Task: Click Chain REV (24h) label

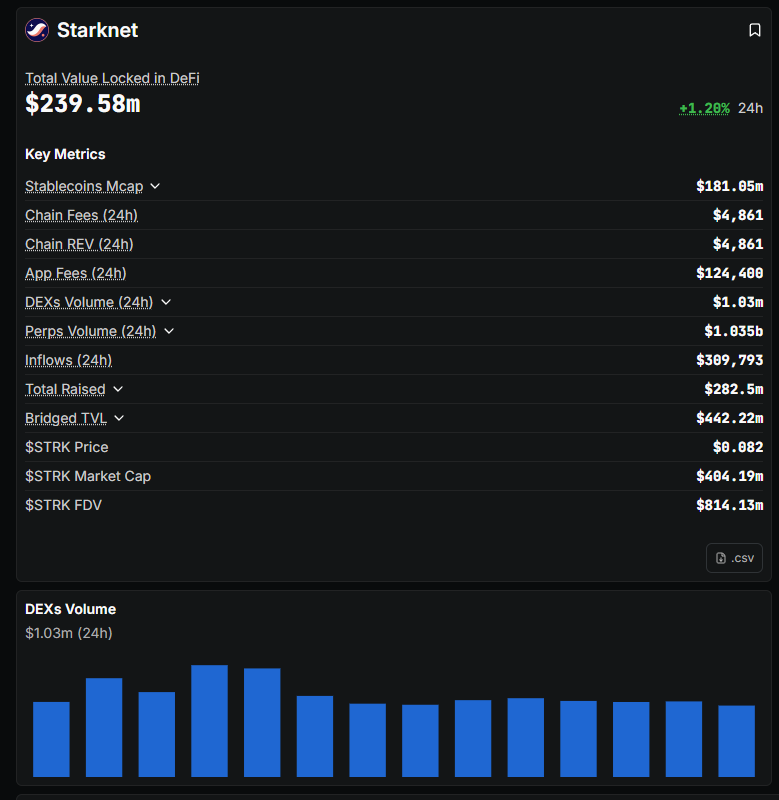Action: click(79, 244)
